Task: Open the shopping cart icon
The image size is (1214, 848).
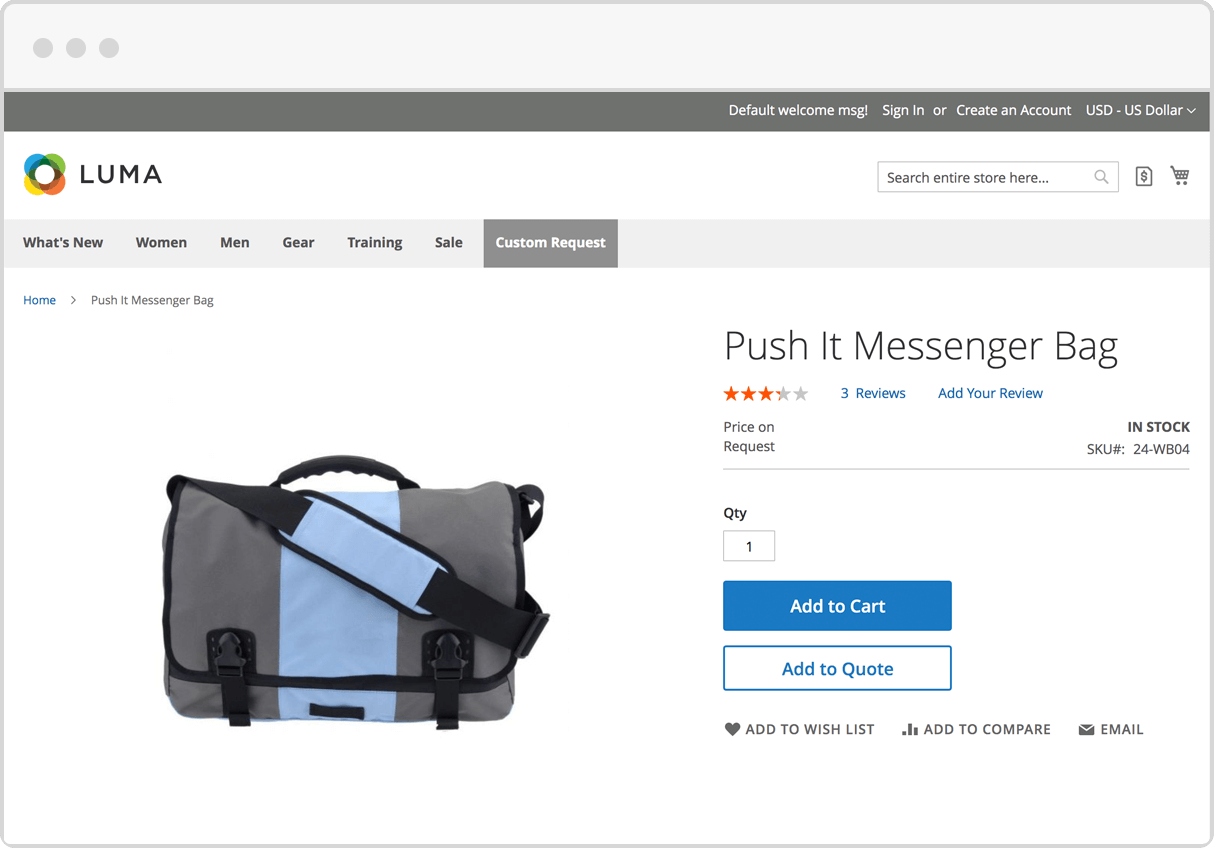Action: 1180,176
